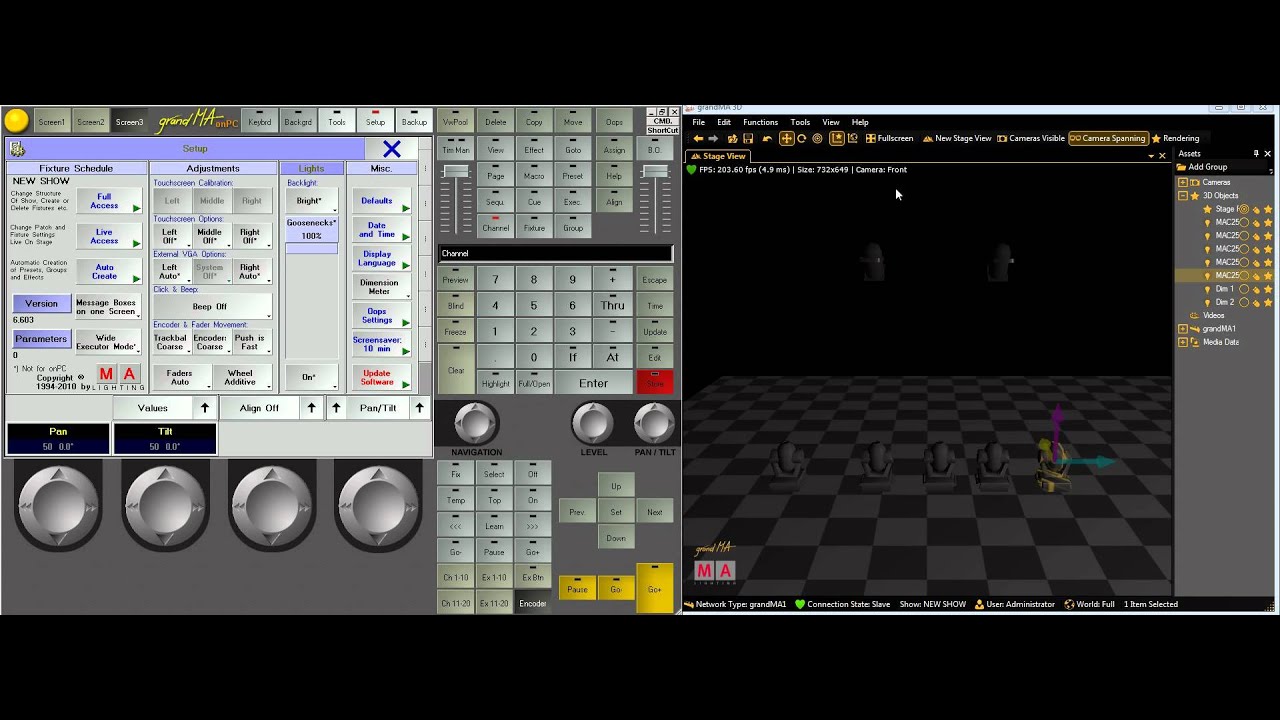Viewport: 1280px width, 720px height.
Task: Open the View menu in grandMA 3D
Action: (830, 122)
